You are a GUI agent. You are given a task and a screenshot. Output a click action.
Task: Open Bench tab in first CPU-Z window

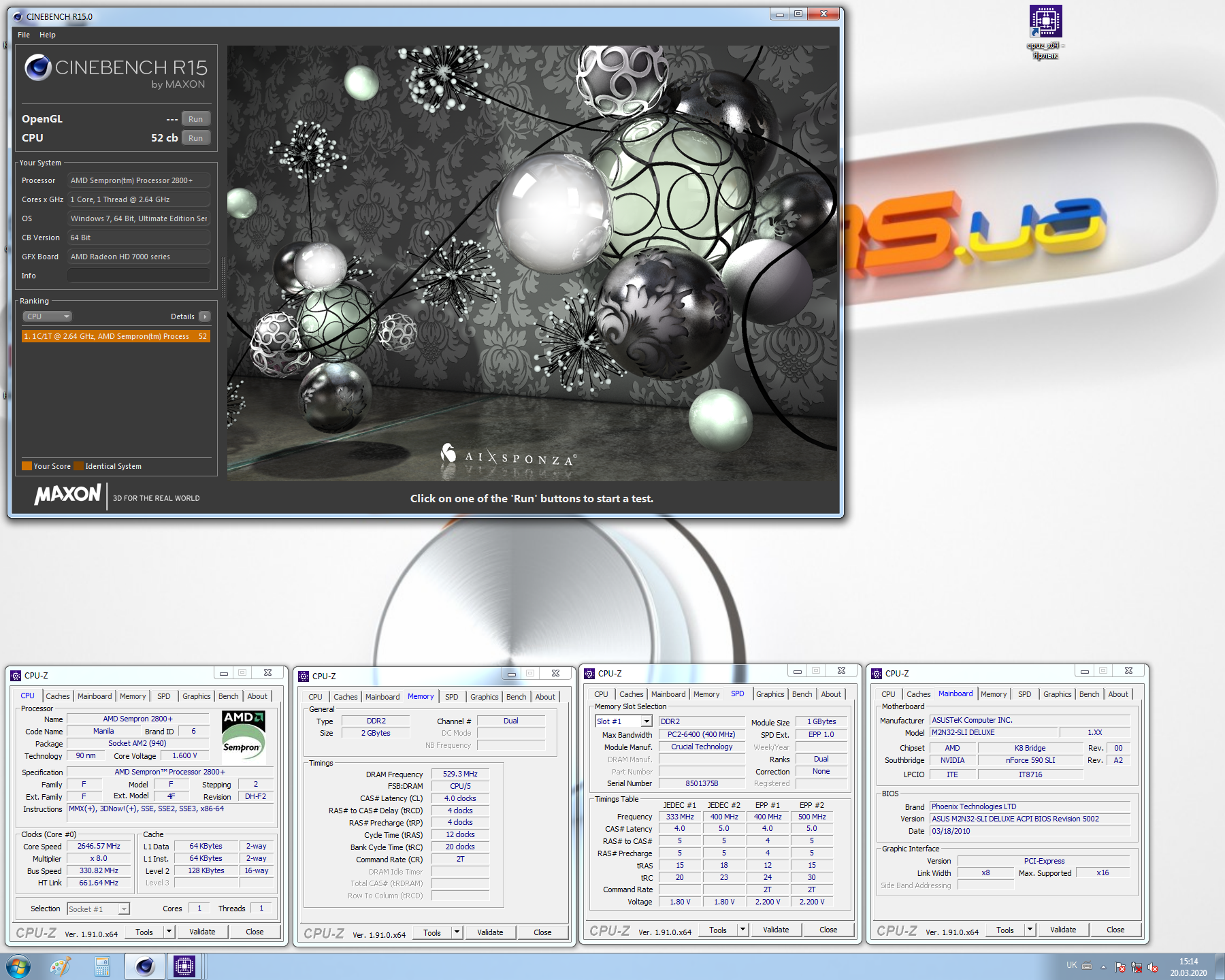[x=229, y=696]
